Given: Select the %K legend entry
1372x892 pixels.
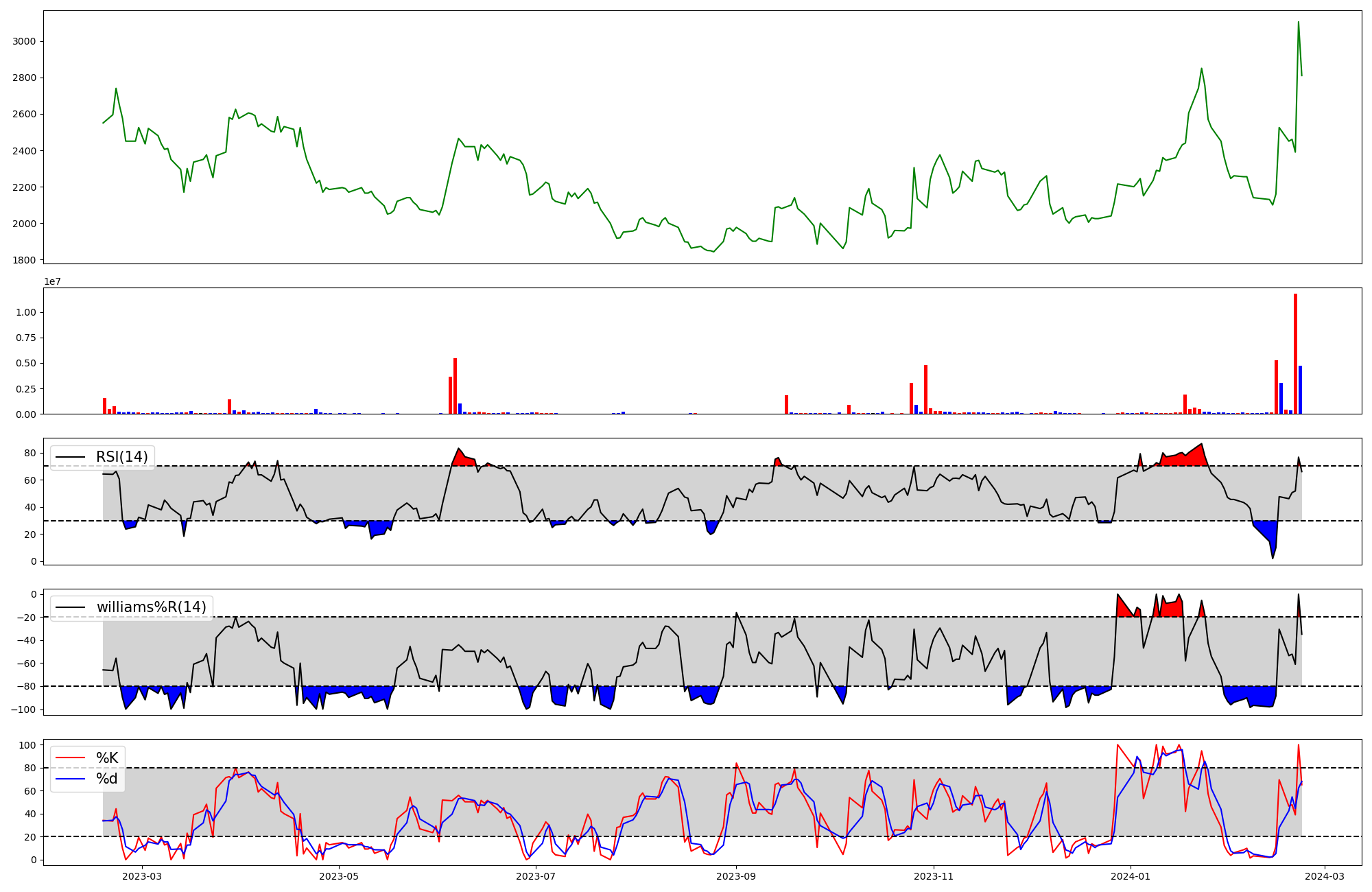Looking at the screenshot, I should click(x=107, y=758).
